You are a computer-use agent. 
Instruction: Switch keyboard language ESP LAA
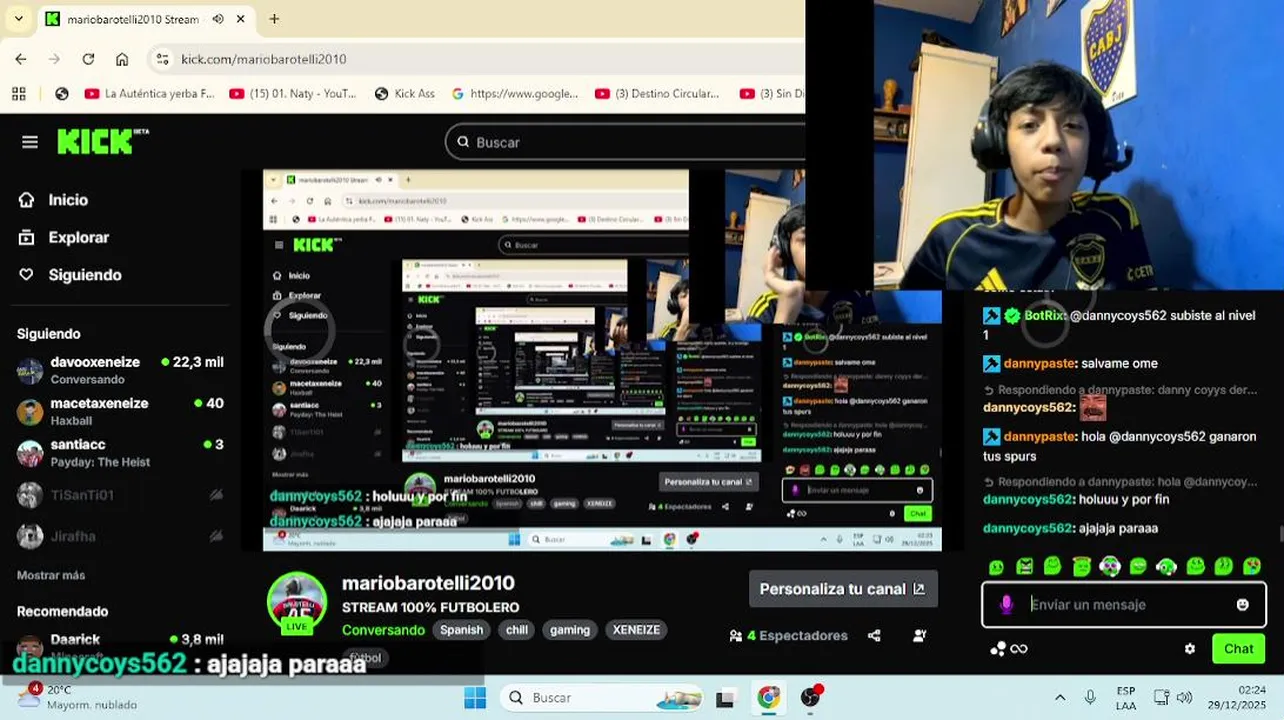(1126, 698)
